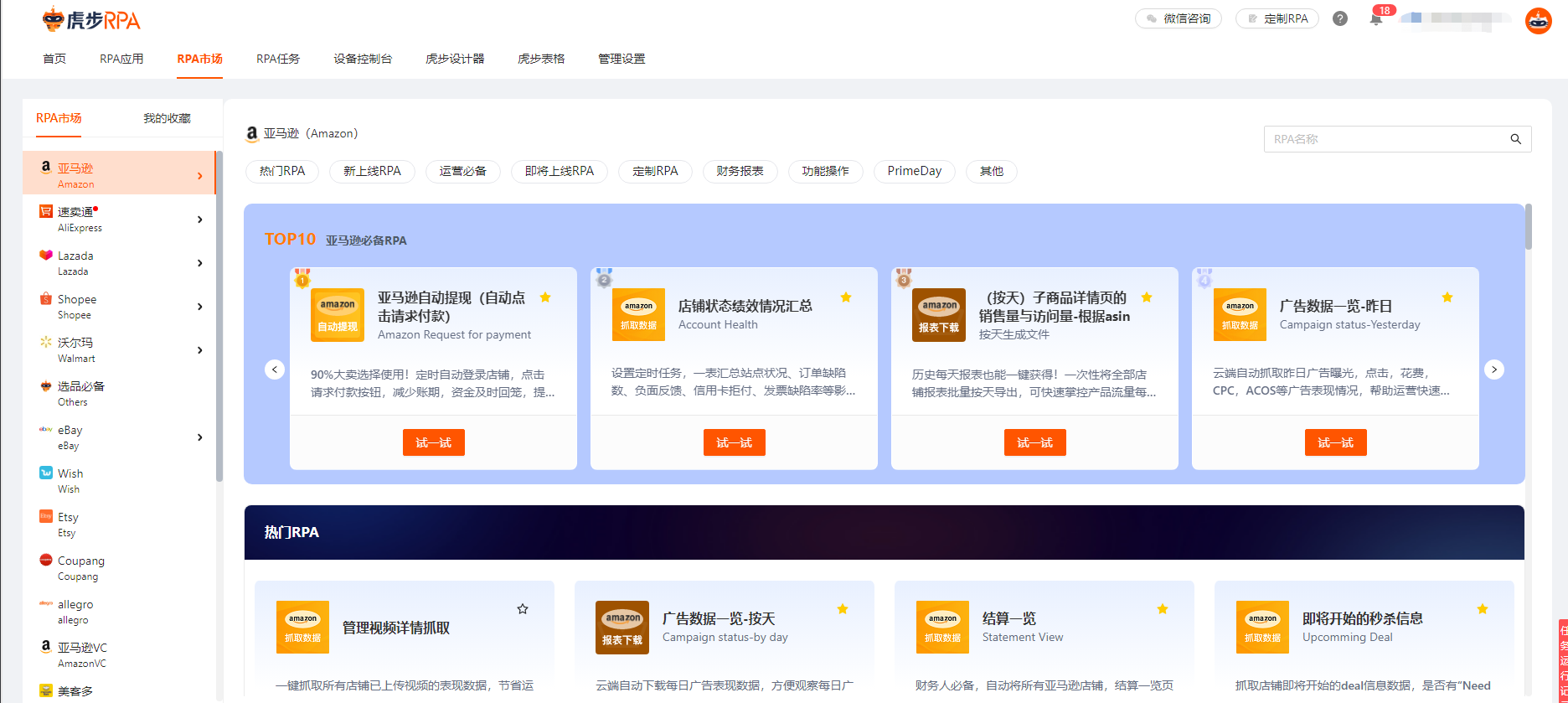Expand the Shopee sidebar chevron
The width and height of the screenshot is (1568, 703).
199,307
